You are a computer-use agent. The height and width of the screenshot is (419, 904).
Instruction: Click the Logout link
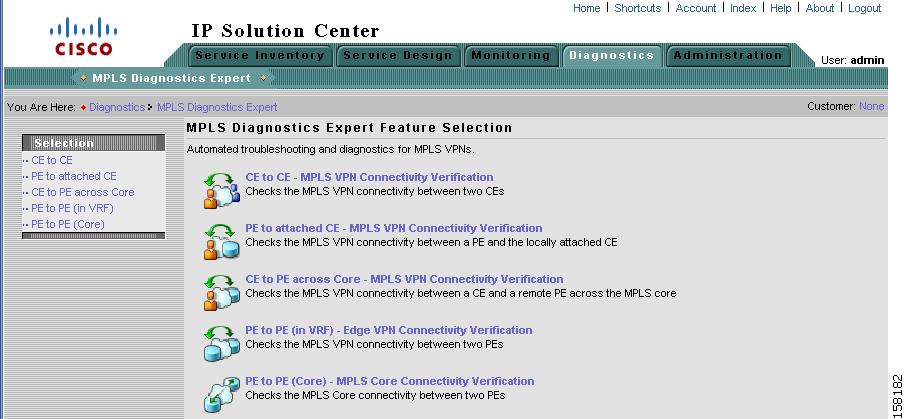tap(864, 8)
